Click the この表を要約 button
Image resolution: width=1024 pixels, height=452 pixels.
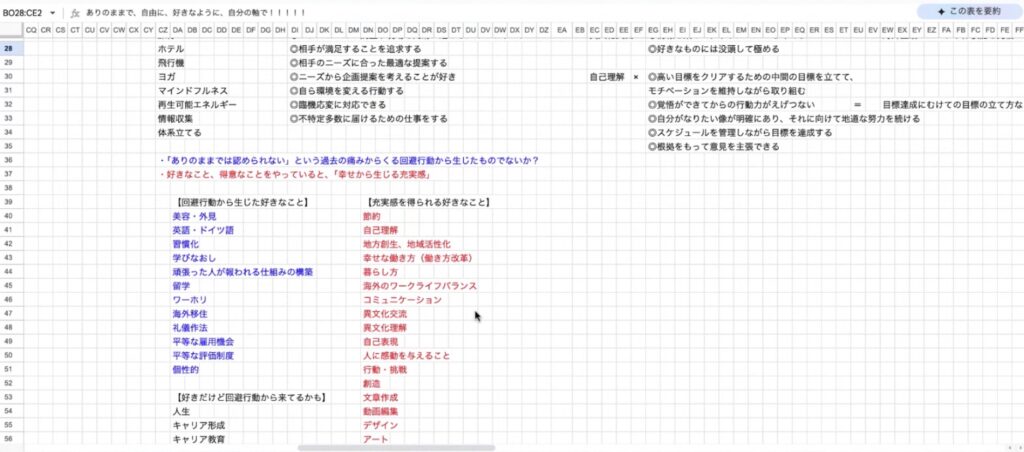968,11
